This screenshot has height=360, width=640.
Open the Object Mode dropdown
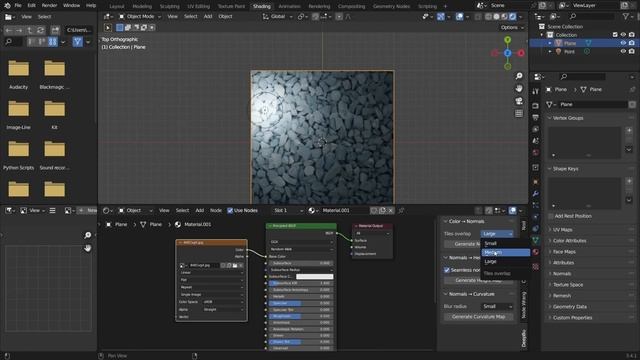pyautogui.click(x=140, y=17)
